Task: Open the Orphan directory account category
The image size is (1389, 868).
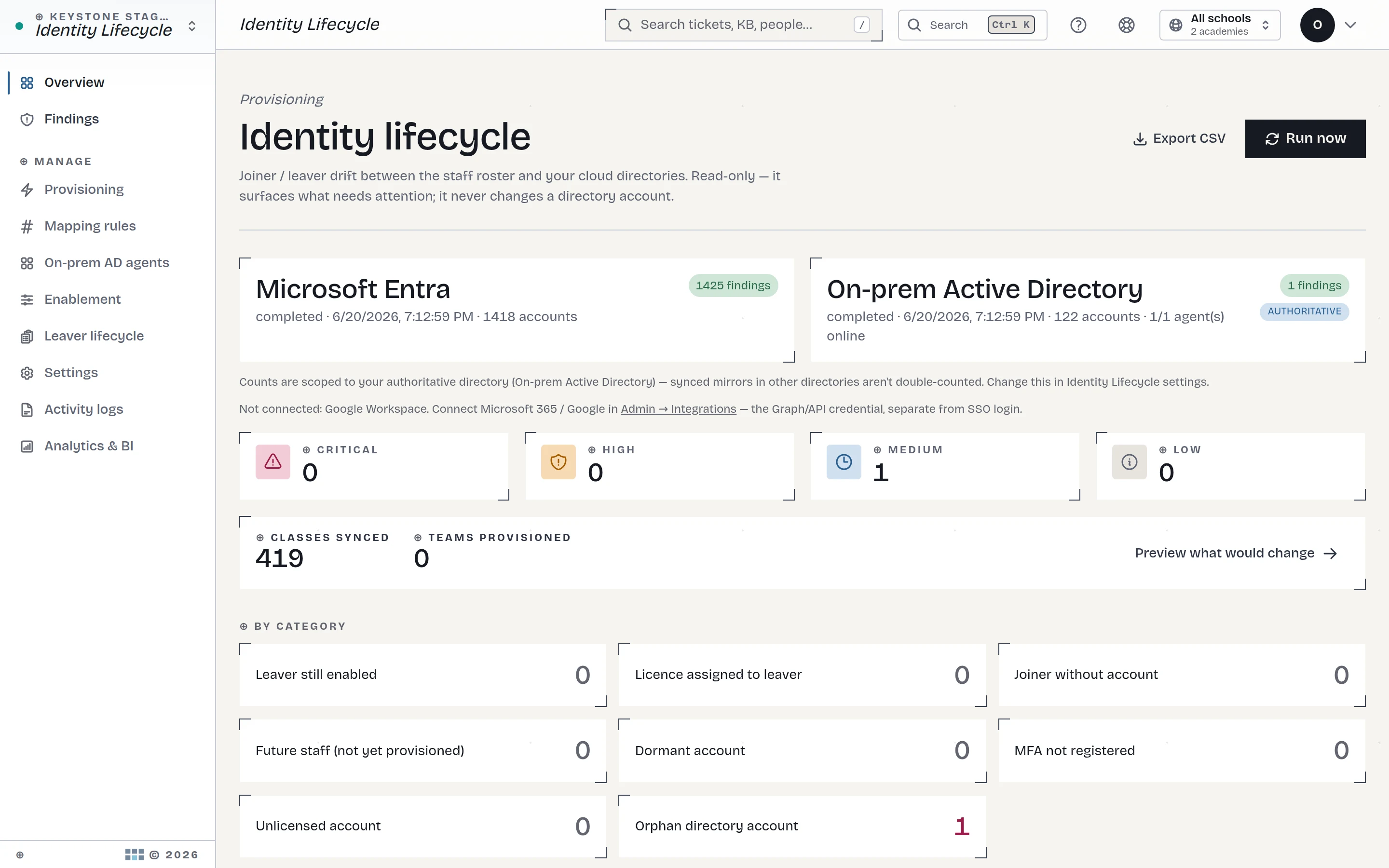Action: point(803,826)
